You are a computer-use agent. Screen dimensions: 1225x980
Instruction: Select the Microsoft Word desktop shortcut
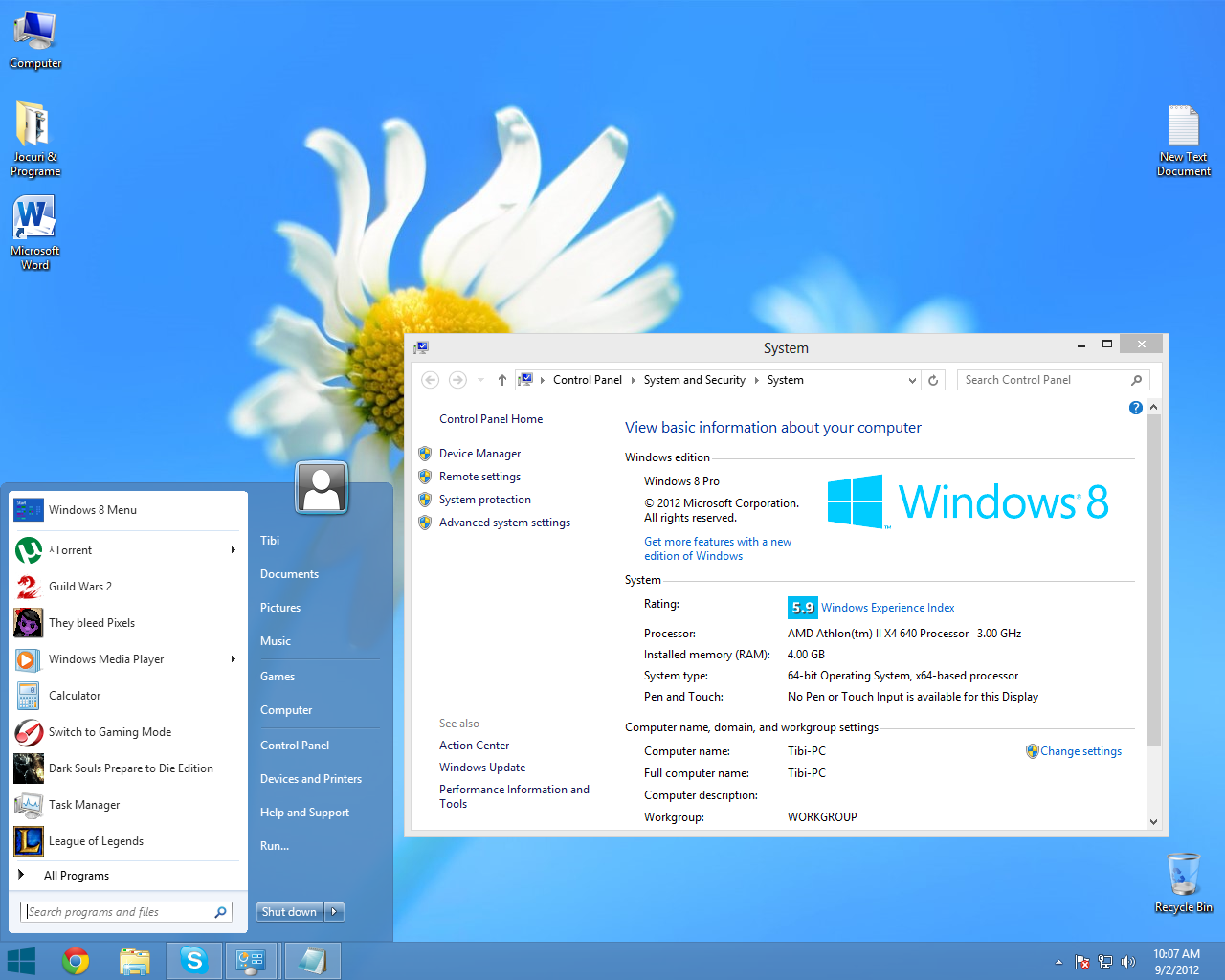[35, 234]
